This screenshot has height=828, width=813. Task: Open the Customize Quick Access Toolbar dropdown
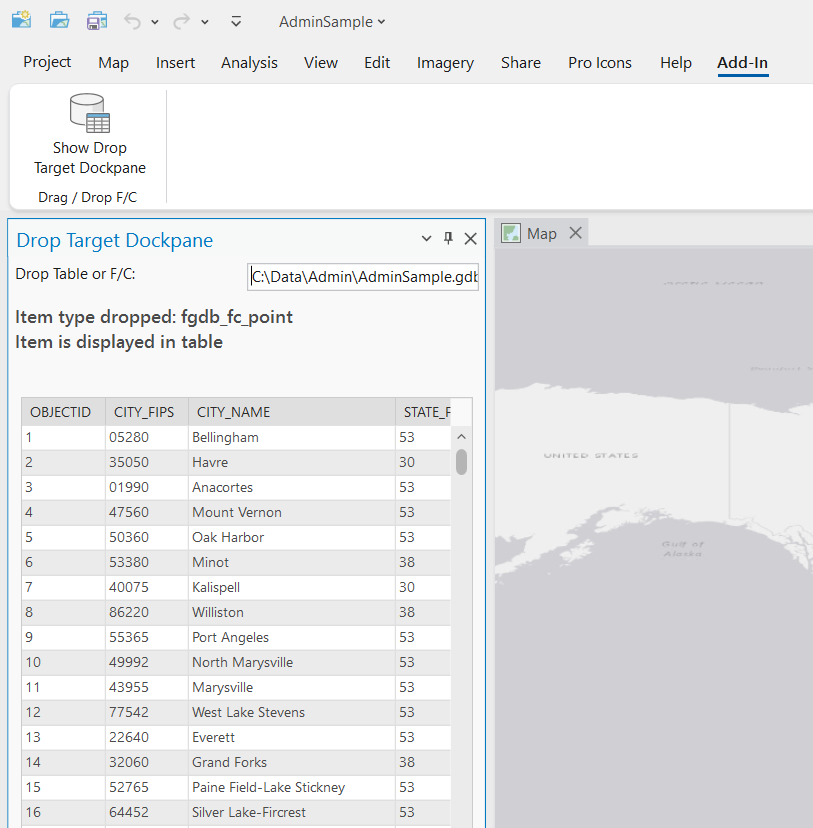pos(236,22)
